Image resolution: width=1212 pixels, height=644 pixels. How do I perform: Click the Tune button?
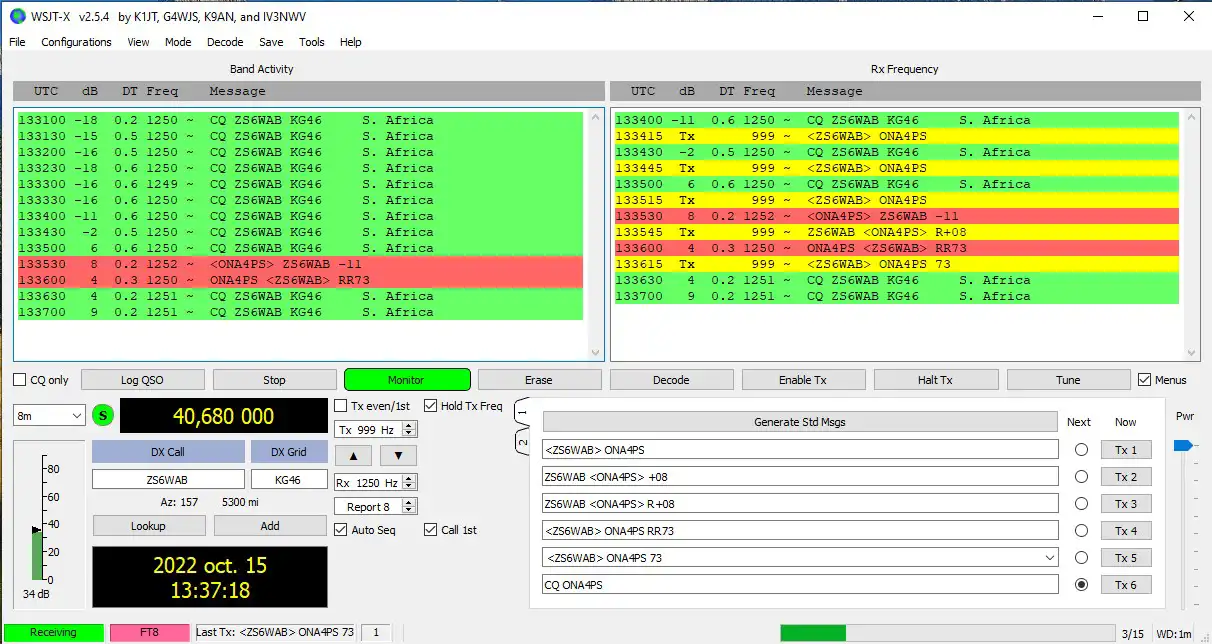click(1068, 380)
